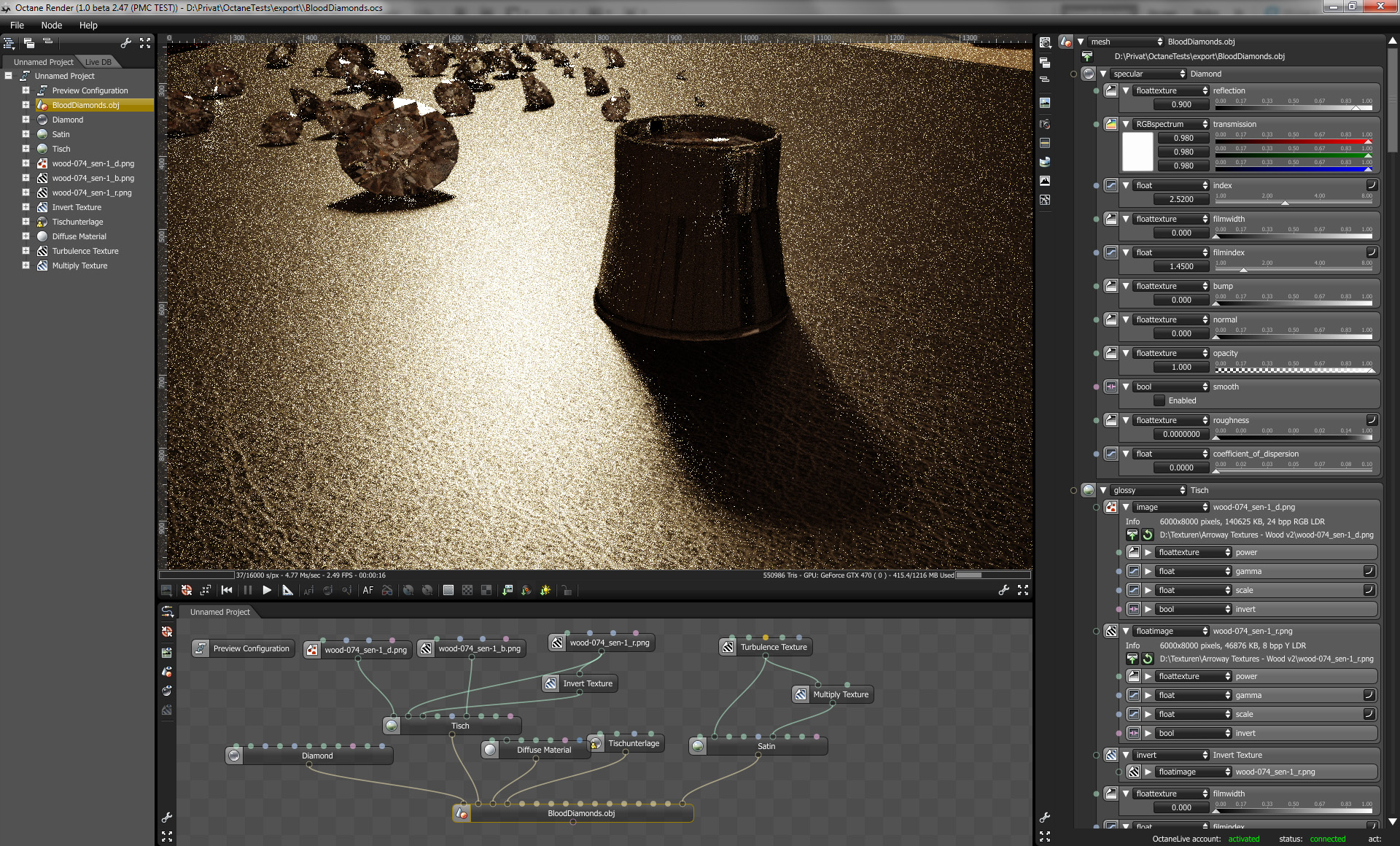Select the Multiply Texture node in graph
Screen dimensions: 1400x846
click(840, 694)
